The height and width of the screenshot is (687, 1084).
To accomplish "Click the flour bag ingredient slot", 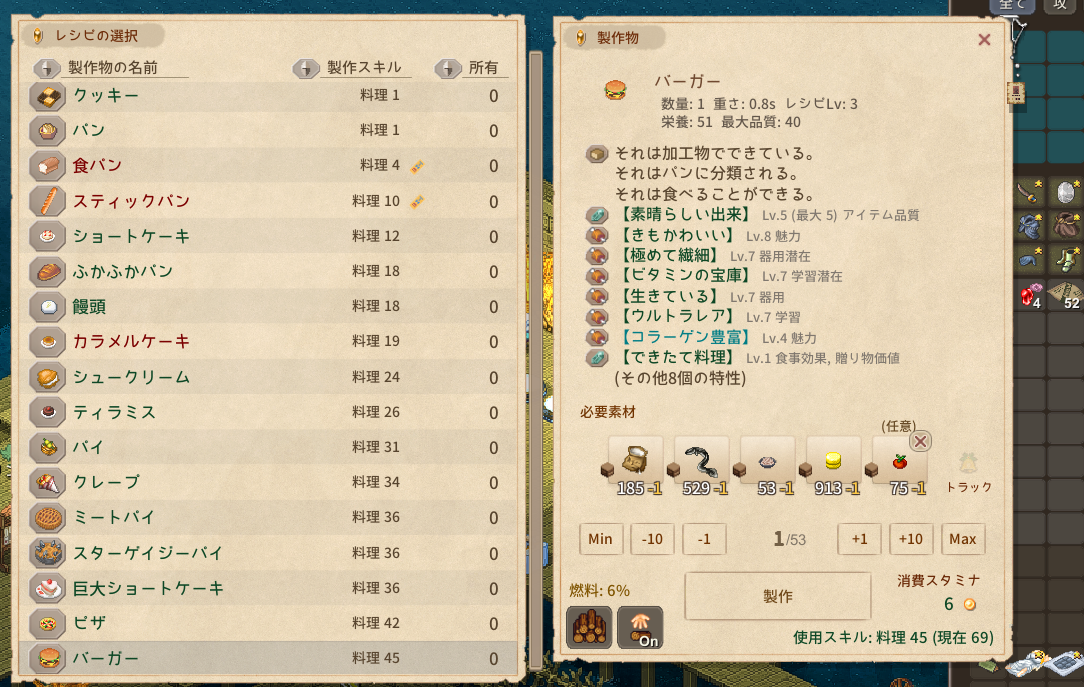I will (635, 466).
